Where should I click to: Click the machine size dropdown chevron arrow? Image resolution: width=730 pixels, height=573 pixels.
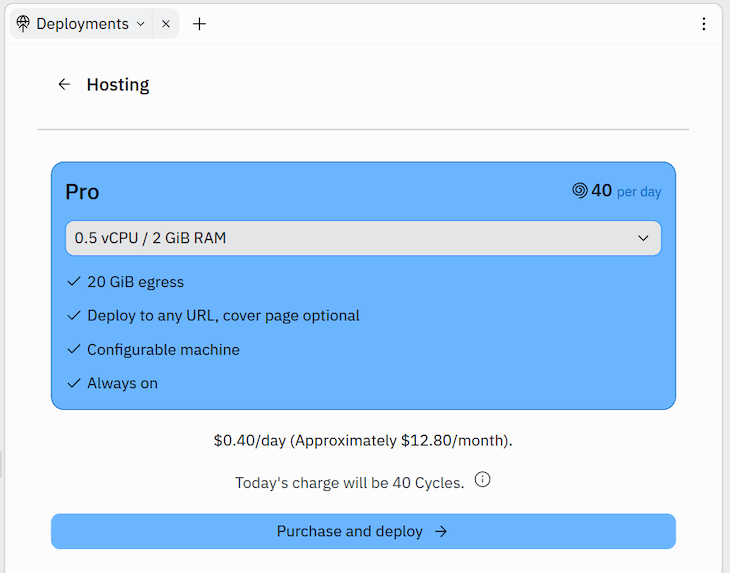tap(643, 238)
